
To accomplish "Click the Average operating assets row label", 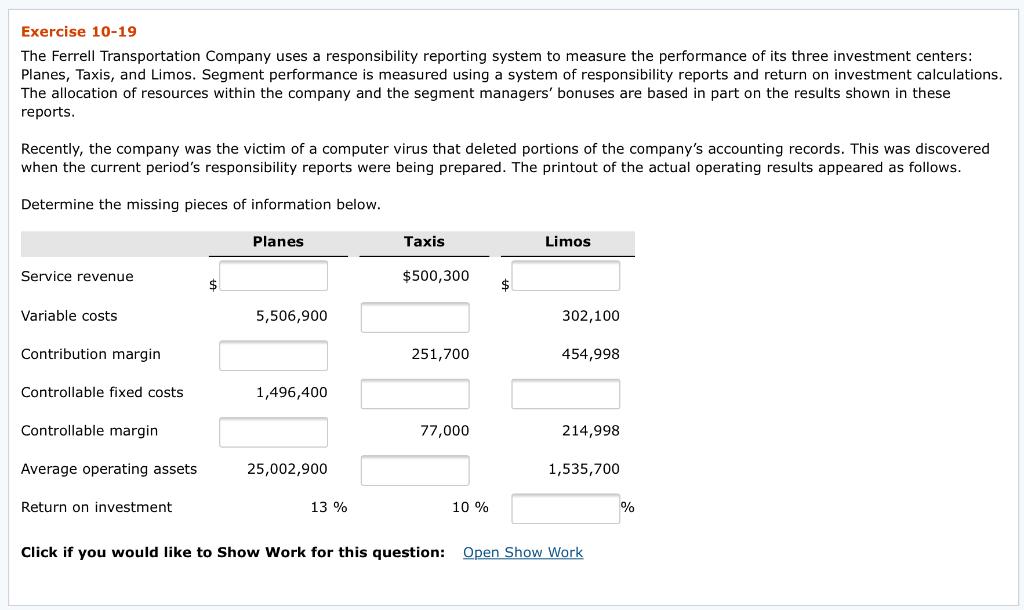I will click(109, 469).
